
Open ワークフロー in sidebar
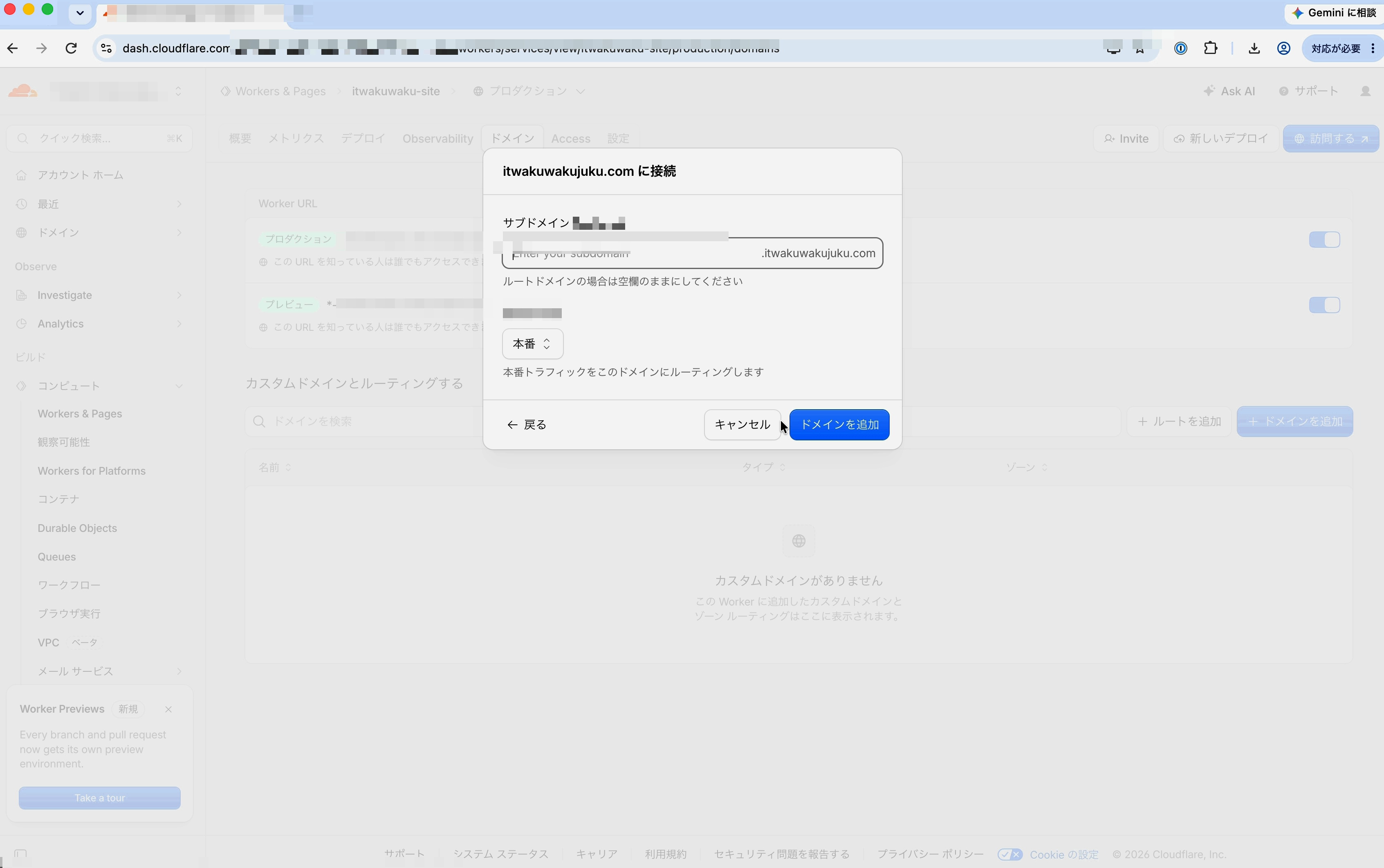pyautogui.click(x=69, y=585)
